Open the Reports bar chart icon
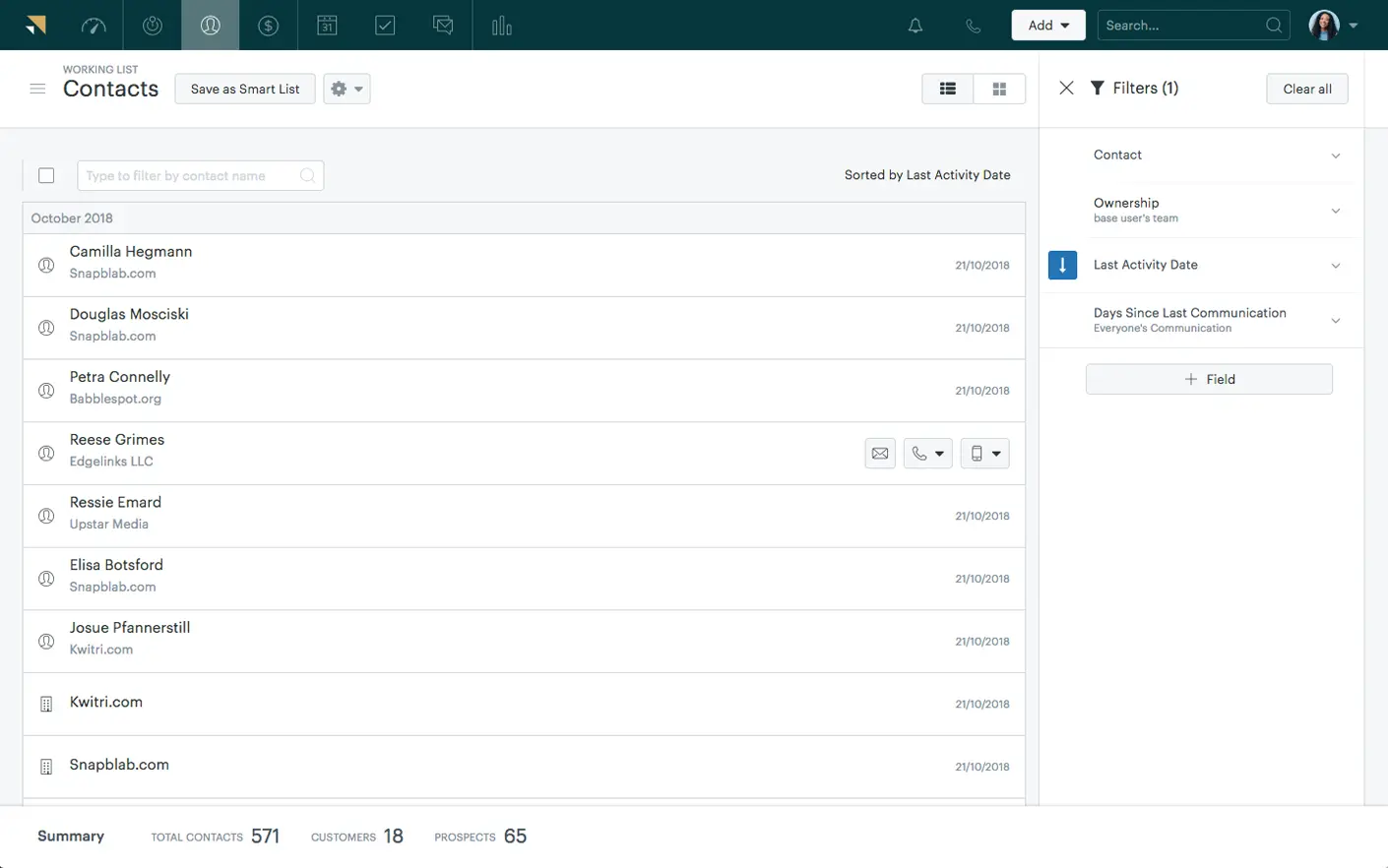The image size is (1388, 868). [x=501, y=25]
